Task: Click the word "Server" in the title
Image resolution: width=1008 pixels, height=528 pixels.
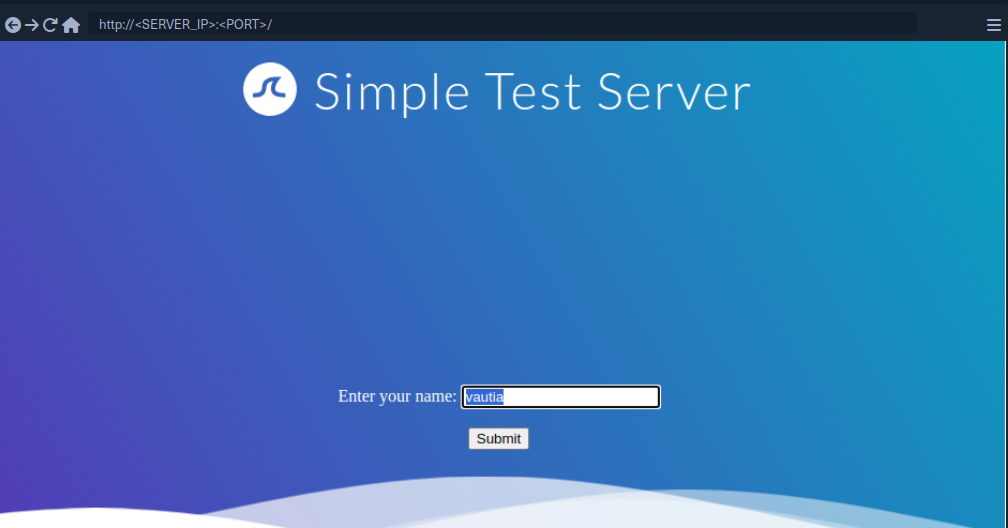Action: tap(674, 92)
